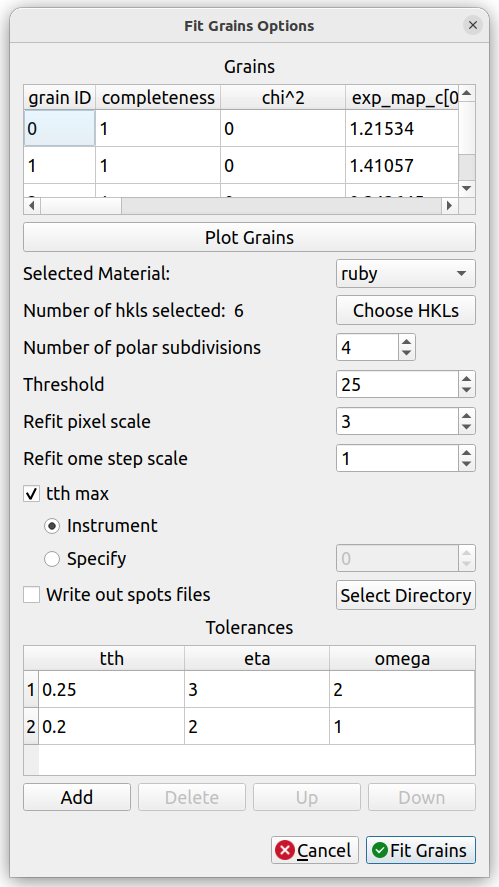This screenshot has width=499, height=887.
Task: Click eta tolerance cell 3
Action: coord(257,690)
